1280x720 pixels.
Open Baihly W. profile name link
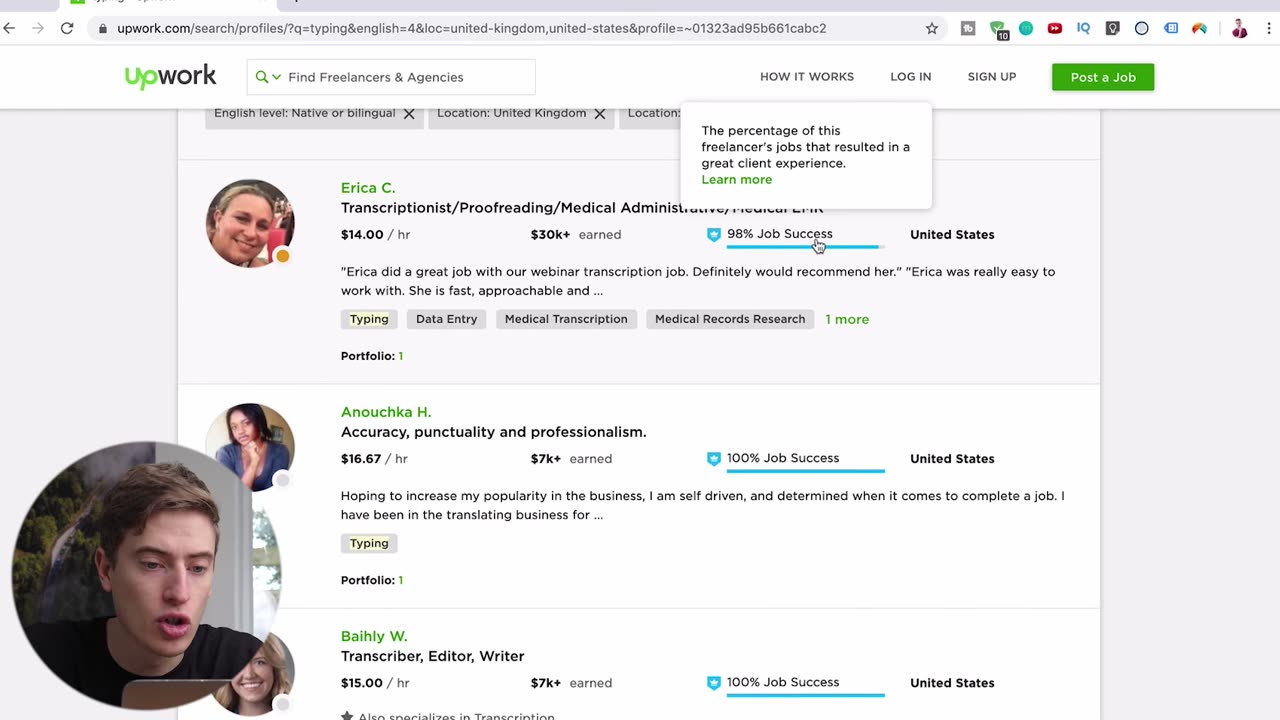(x=374, y=636)
